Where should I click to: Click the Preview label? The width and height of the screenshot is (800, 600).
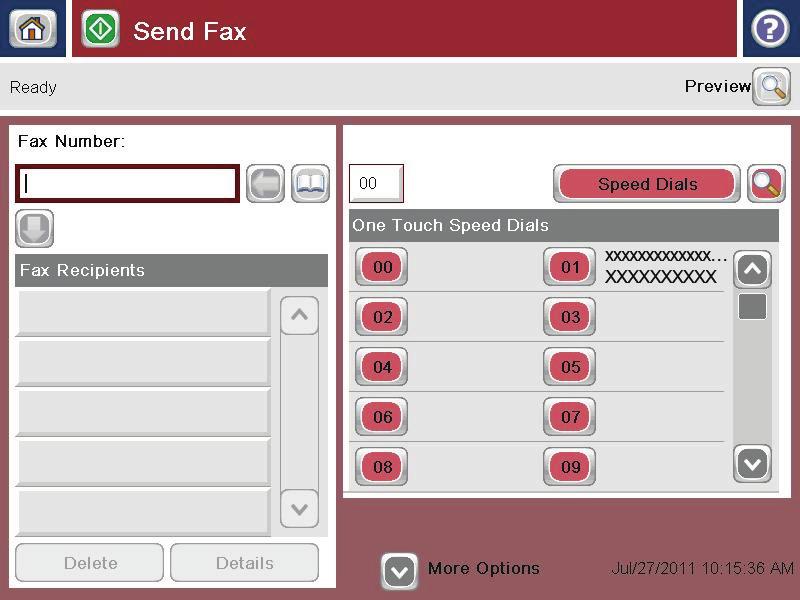[x=718, y=86]
